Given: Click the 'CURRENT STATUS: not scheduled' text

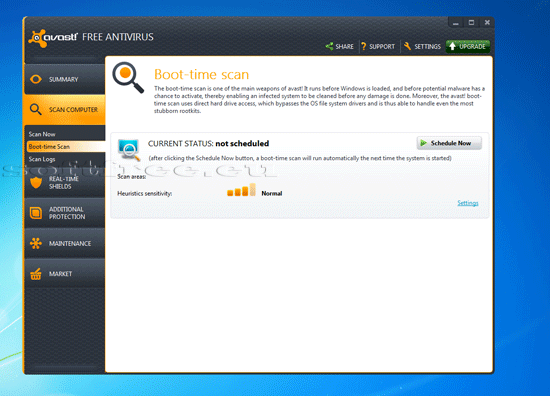Looking at the screenshot, I should 208,143.
